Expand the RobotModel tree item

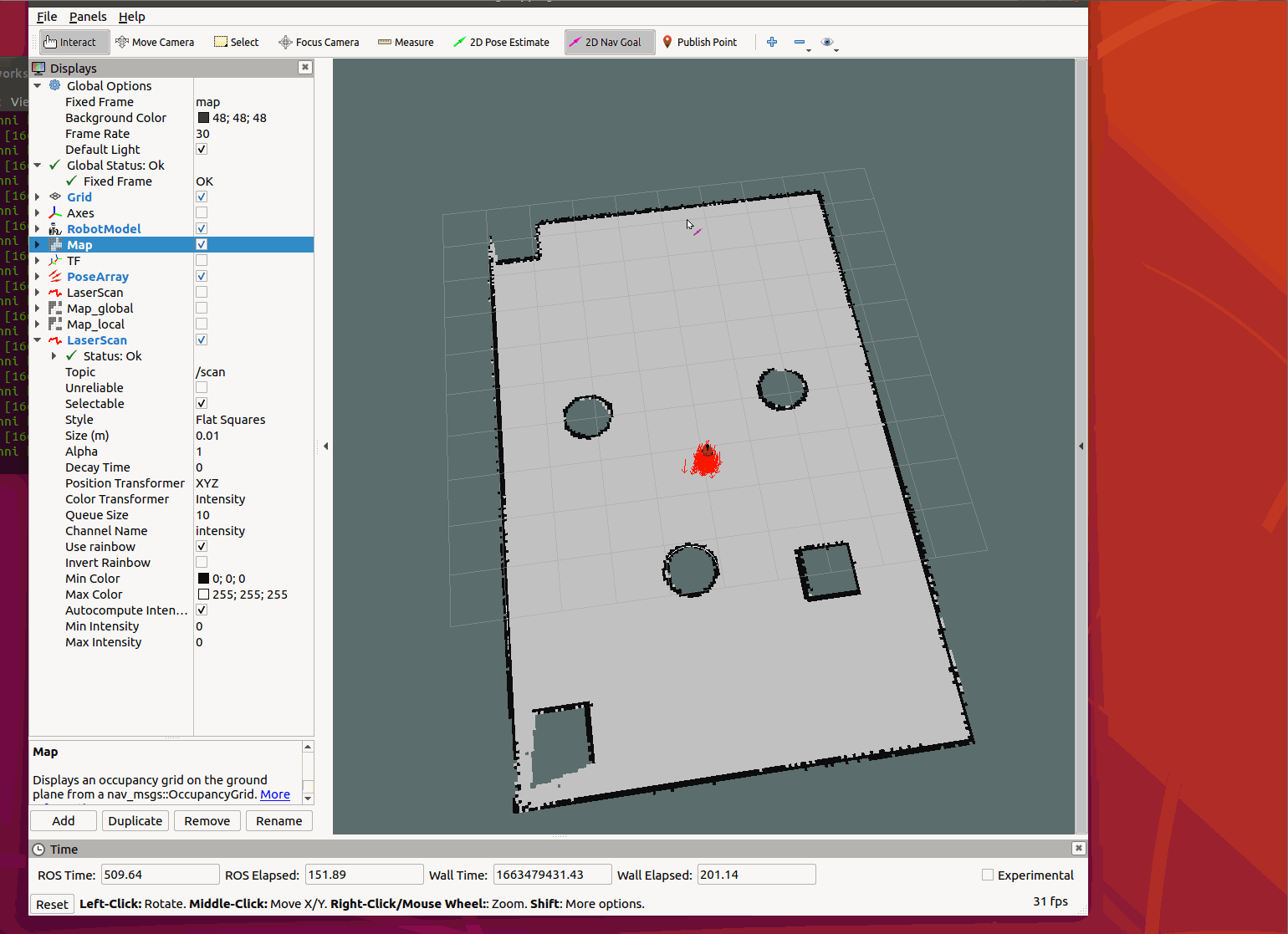[x=38, y=229]
